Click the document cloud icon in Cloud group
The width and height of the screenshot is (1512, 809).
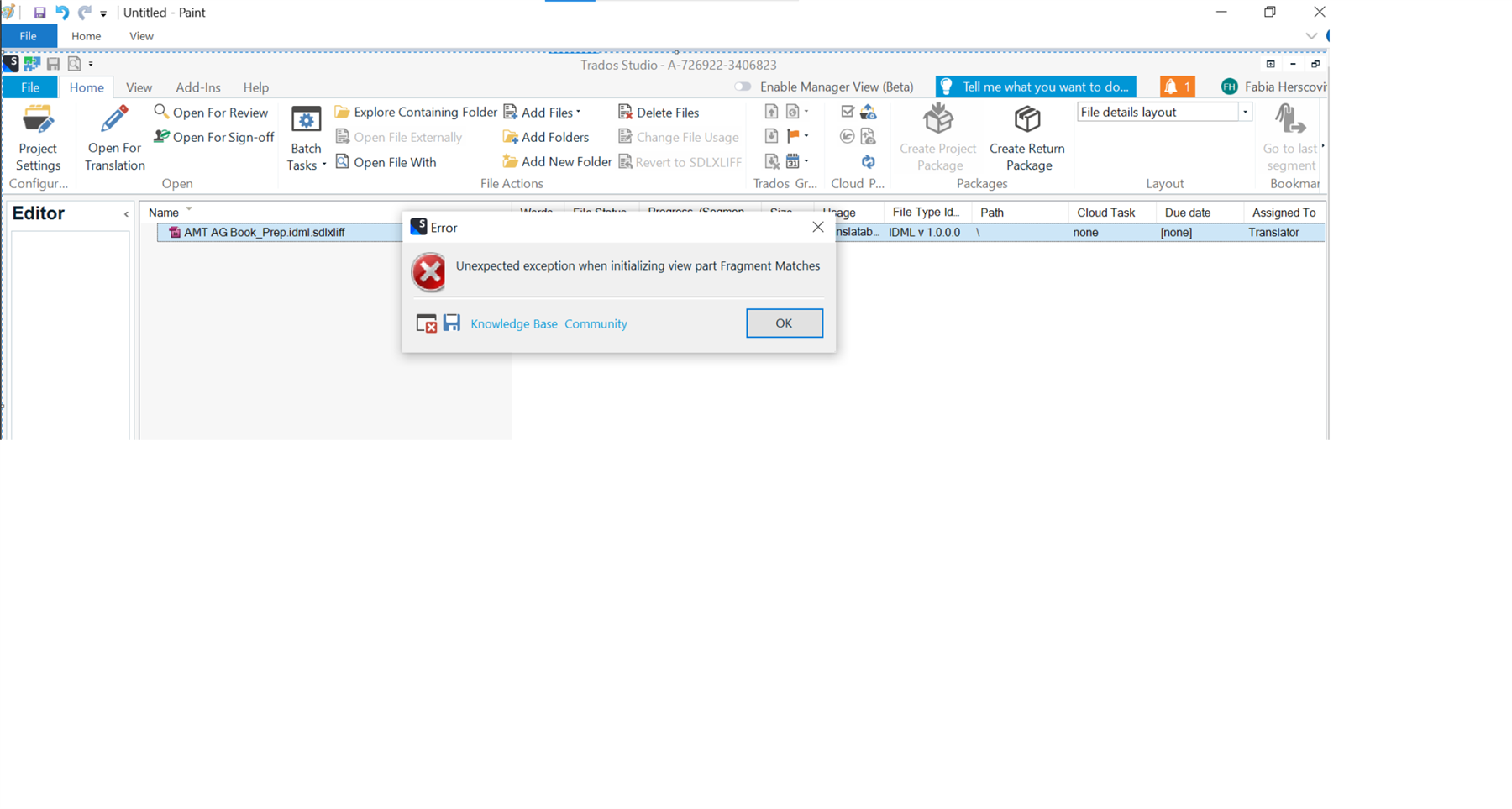coord(869,136)
